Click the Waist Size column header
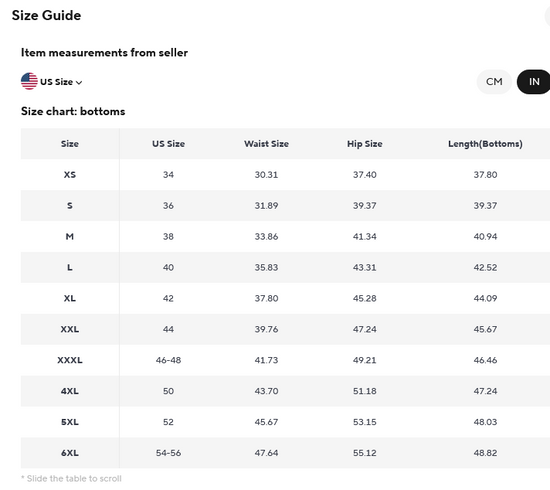 (x=267, y=144)
